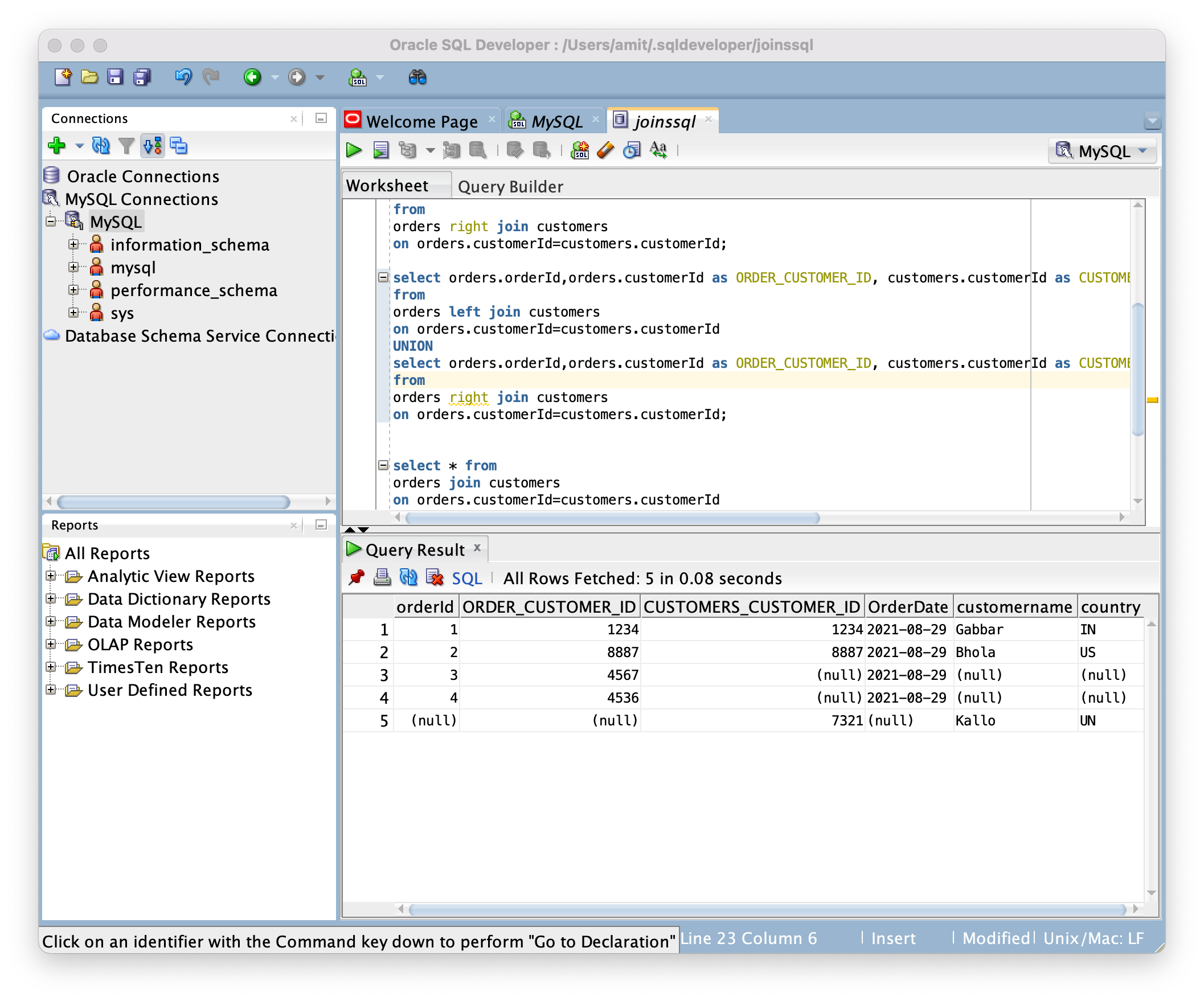Click the New file icon in main toolbar
Image resolution: width=1204 pixels, height=1001 pixels.
pos(63,77)
